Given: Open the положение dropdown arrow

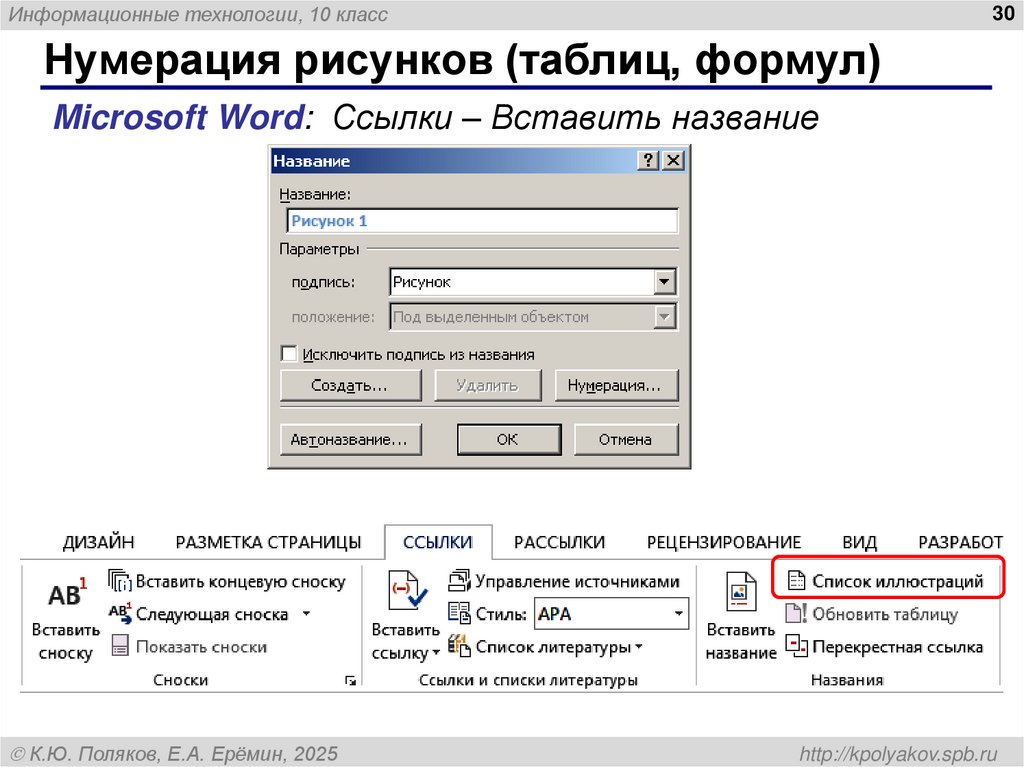Looking at the screenshot, I should (664, 317).
